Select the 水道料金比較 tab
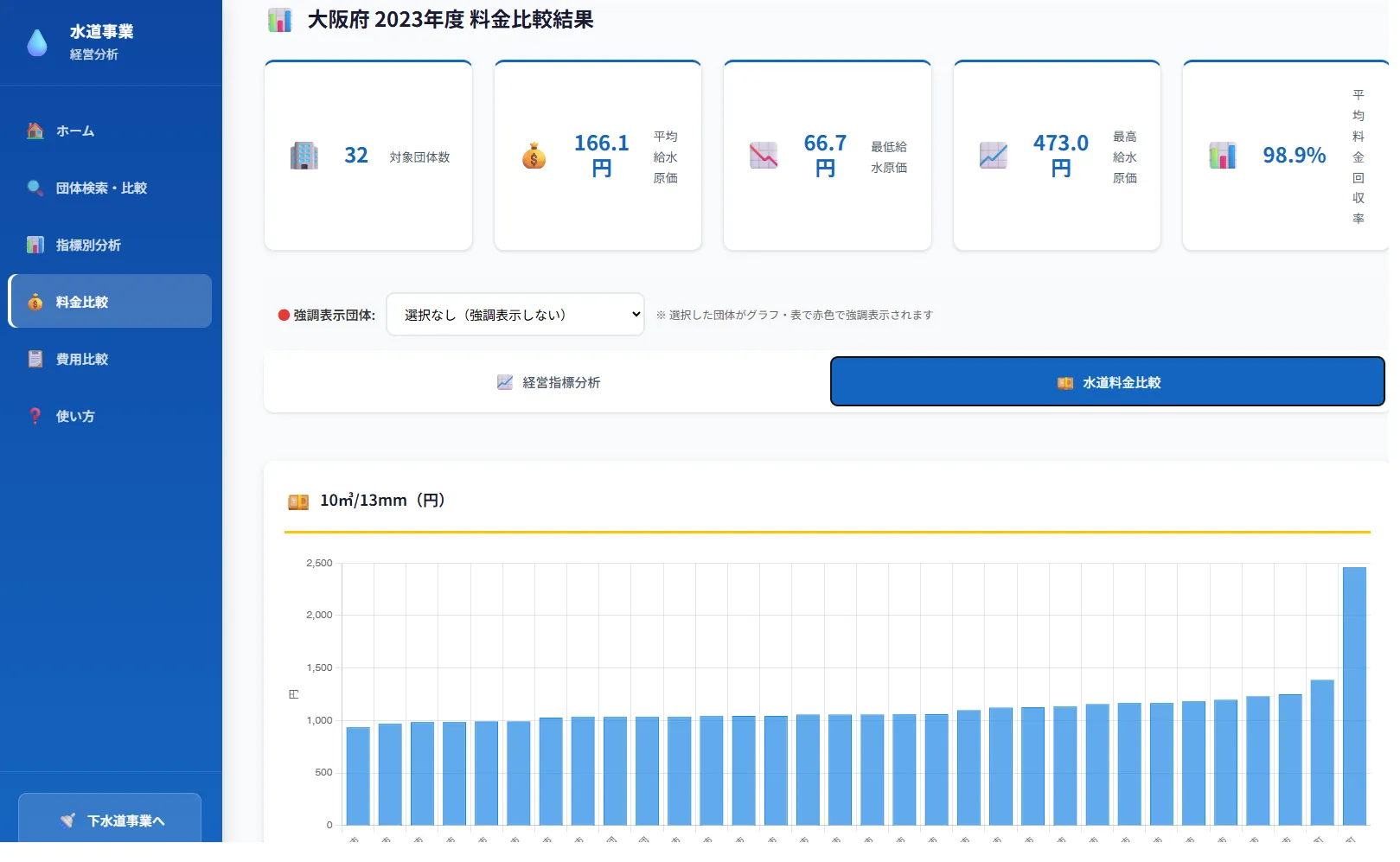This screenshot has height=862, width=1400. click(x=1108, y=381)
